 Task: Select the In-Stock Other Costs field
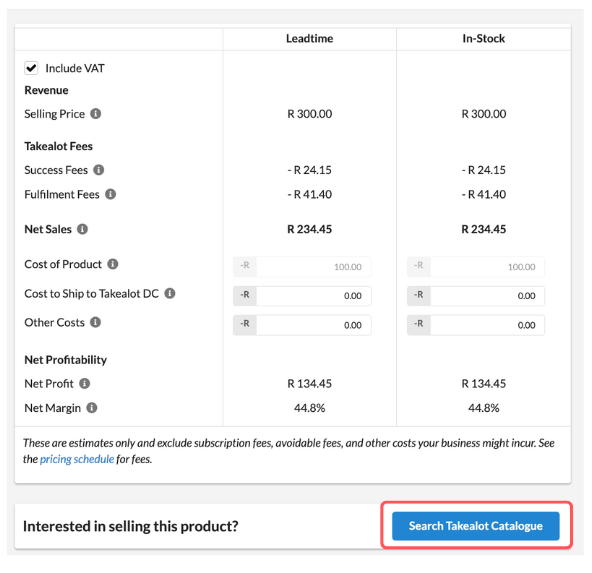476,325
